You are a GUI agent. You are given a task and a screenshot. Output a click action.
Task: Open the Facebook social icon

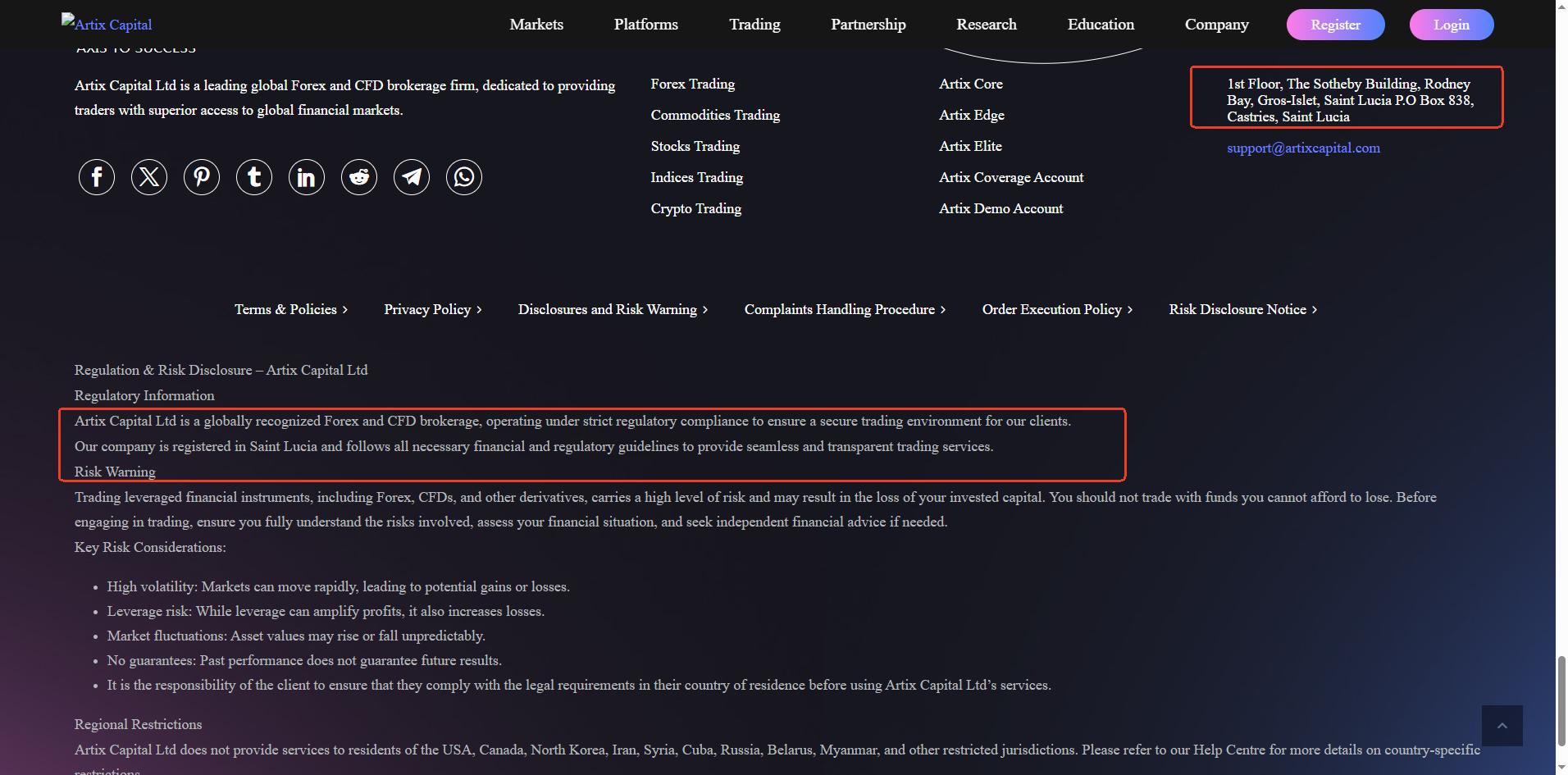97,177
